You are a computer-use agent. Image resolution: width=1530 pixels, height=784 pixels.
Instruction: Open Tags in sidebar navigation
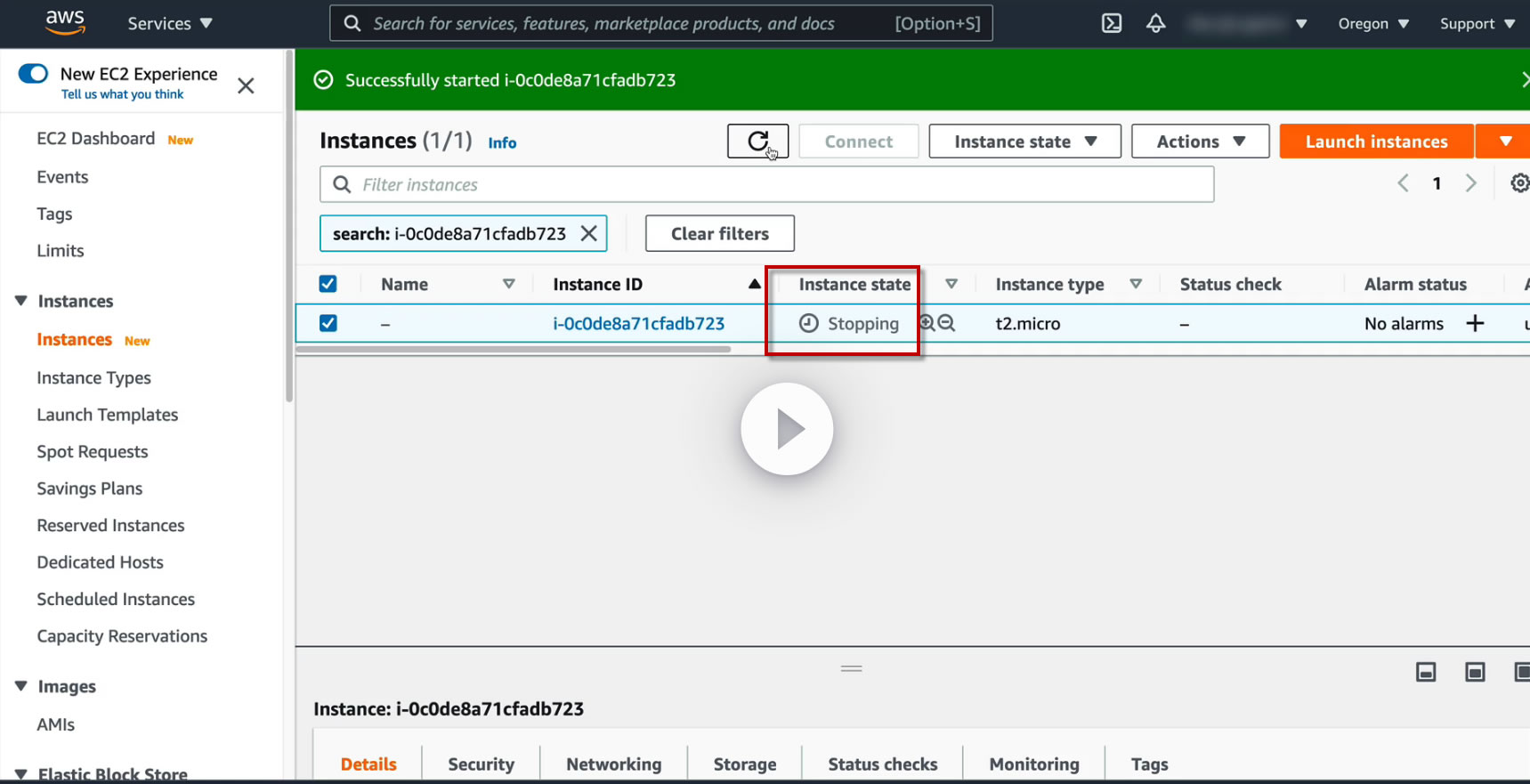(x=54, y=214)
